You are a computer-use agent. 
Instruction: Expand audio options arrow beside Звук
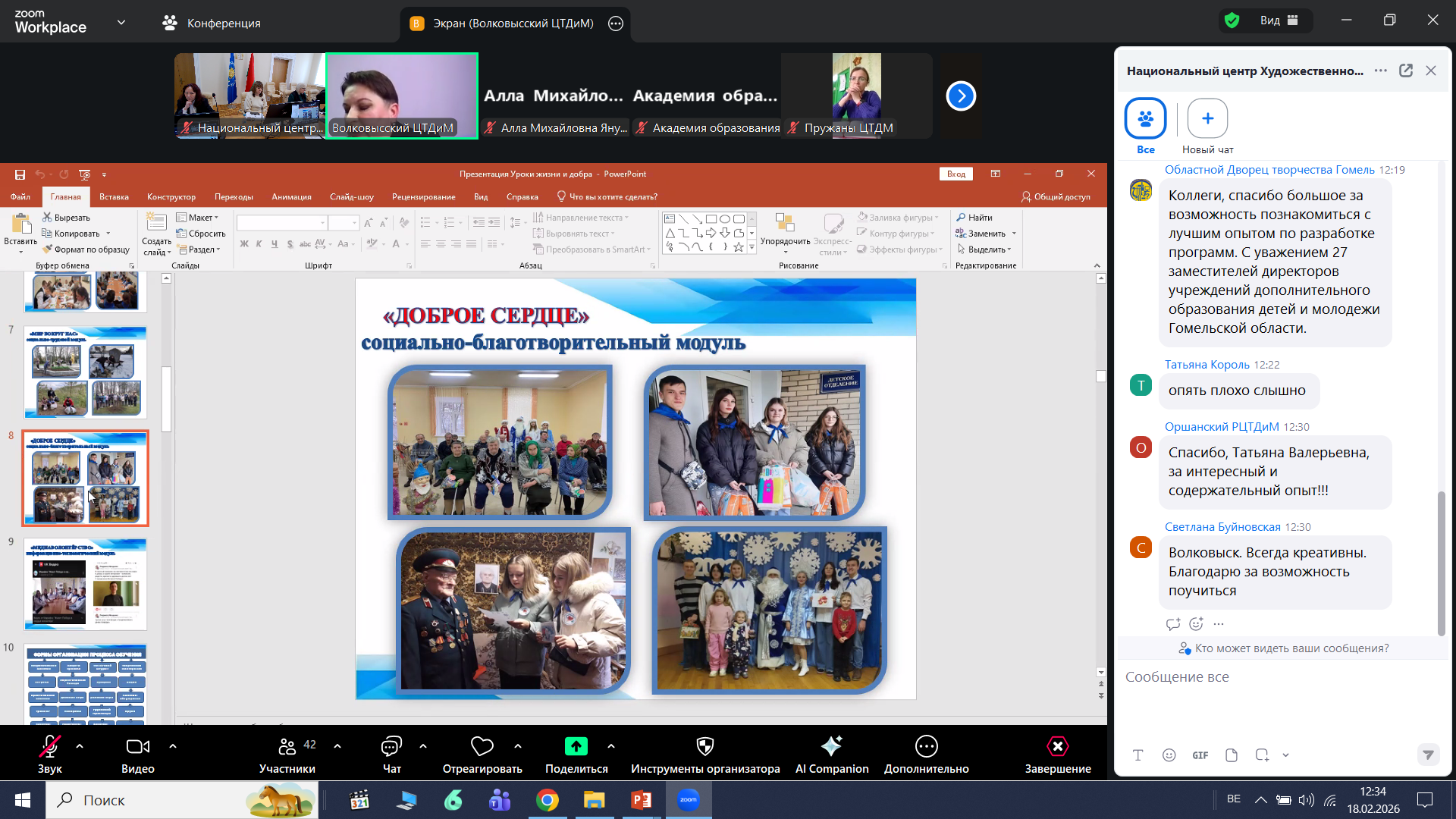tap(80, 746)
